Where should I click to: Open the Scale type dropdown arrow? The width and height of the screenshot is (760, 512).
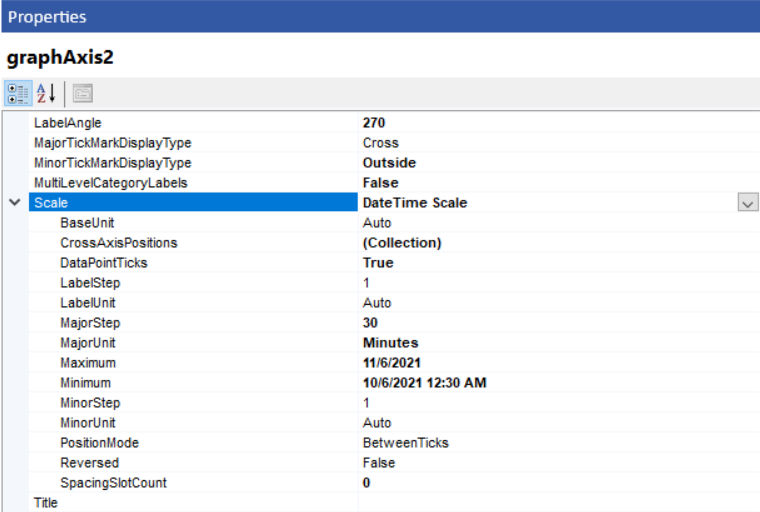(747, 203)
